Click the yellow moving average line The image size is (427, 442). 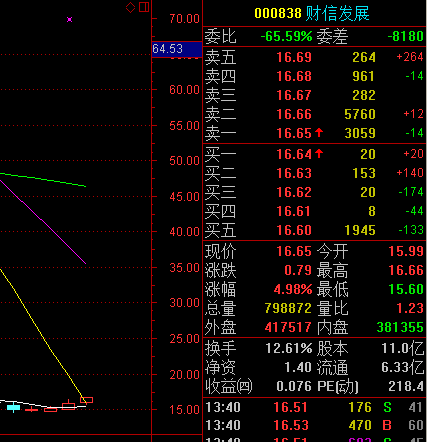43,335
